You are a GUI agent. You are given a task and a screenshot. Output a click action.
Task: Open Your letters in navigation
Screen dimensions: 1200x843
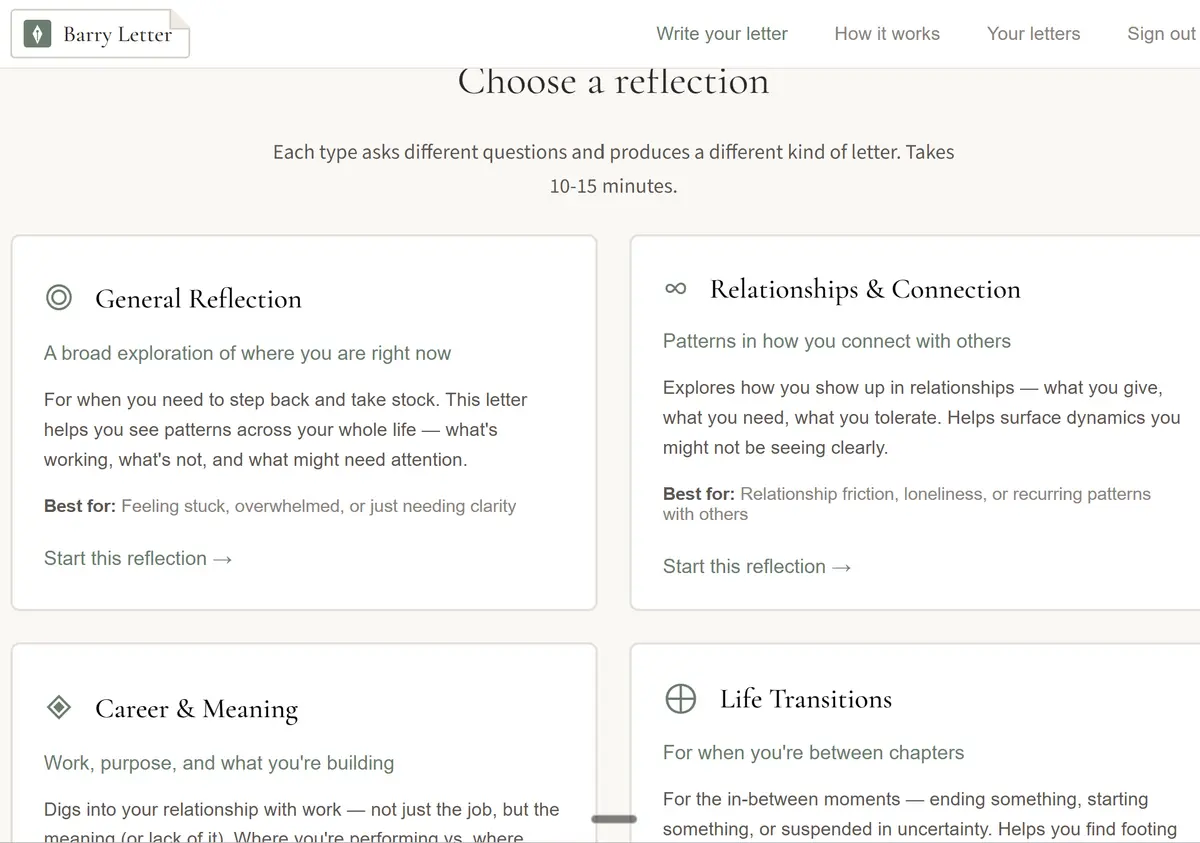(1033, 34)
